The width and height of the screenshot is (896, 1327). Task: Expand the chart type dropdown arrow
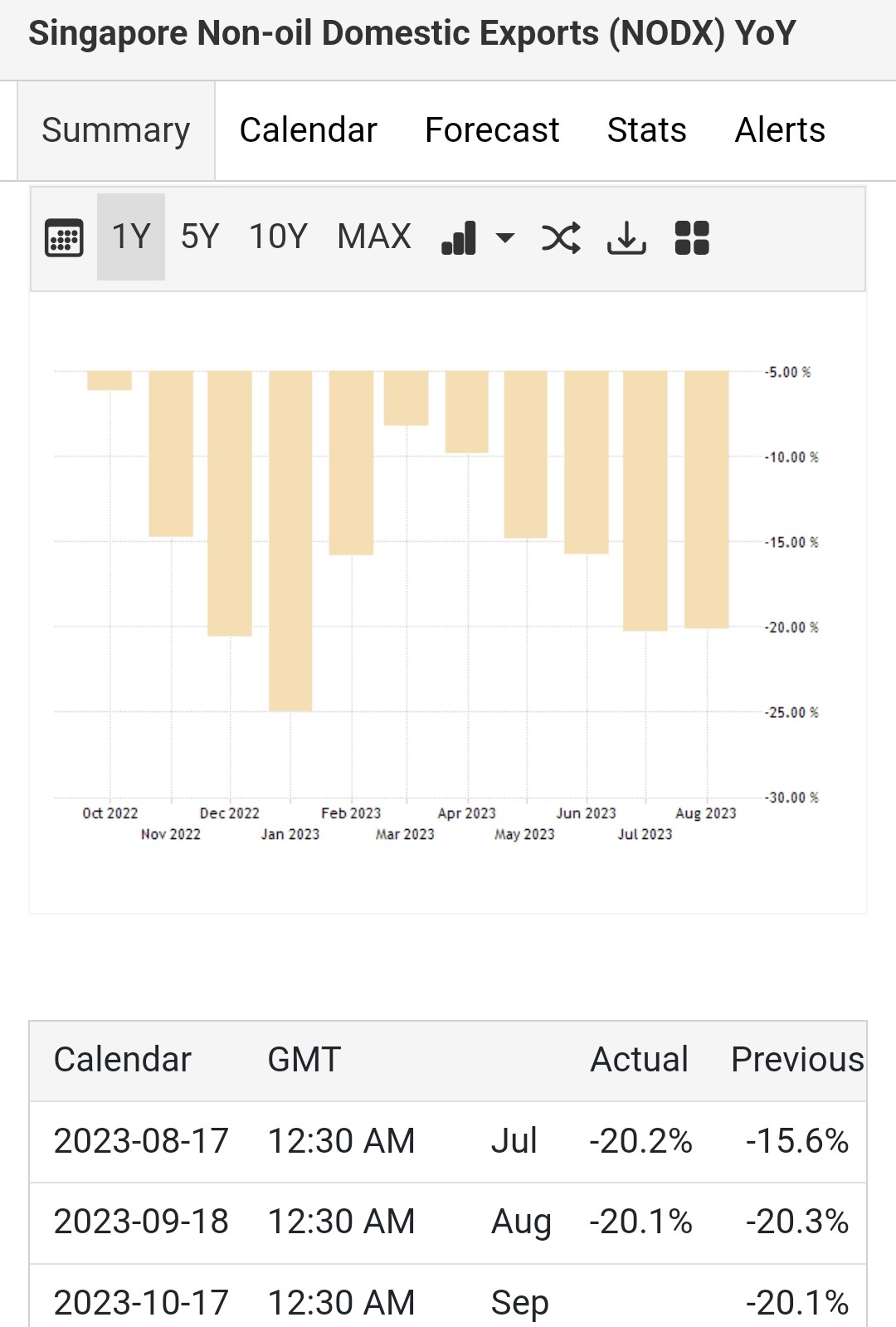tap(504, 238)
